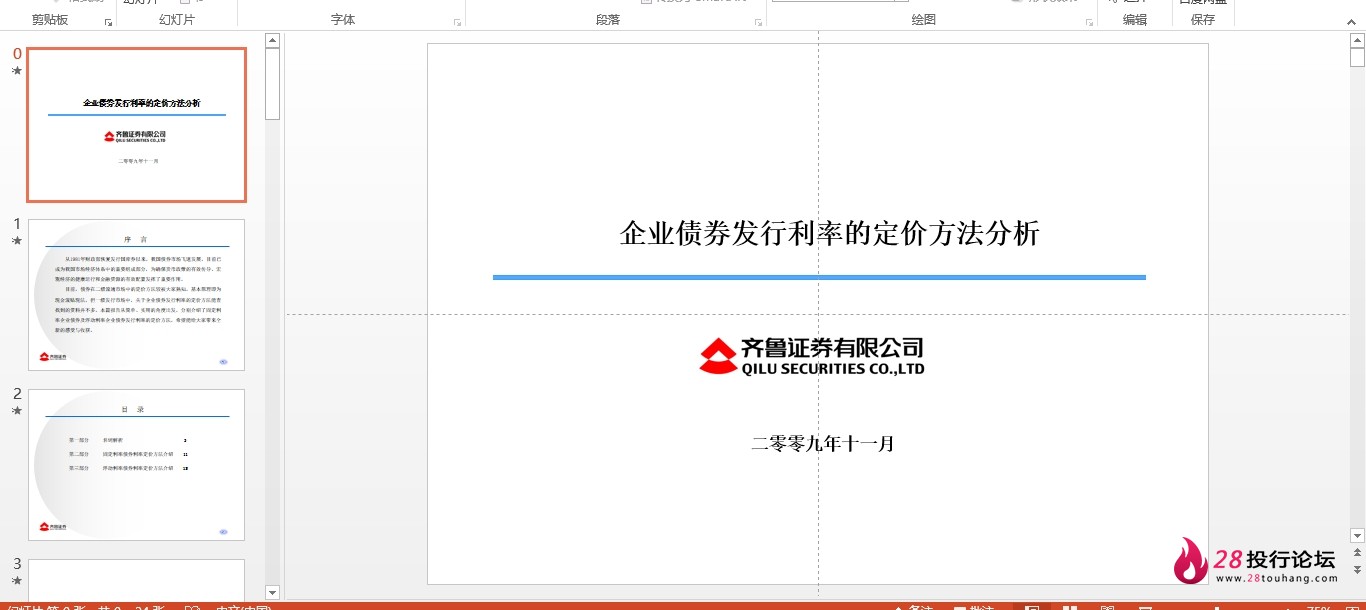This screenshot has height=610, width=1366.
Task: Click the thumbnail pane scroll-up arrow
Action: click(x=272, y=40)
